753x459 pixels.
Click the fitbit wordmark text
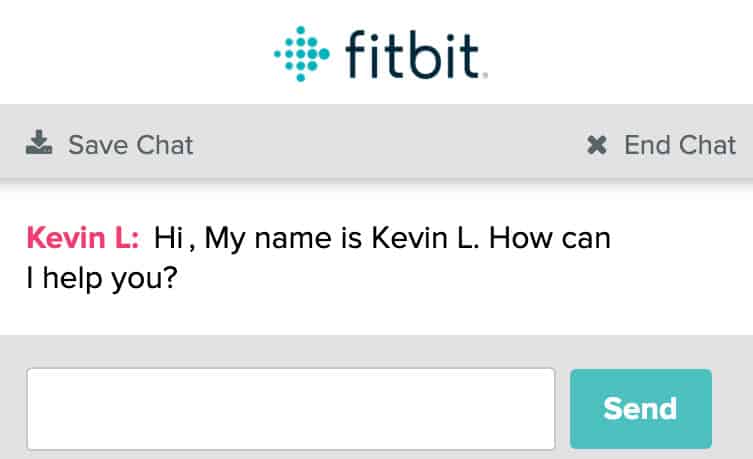(414, 53)
